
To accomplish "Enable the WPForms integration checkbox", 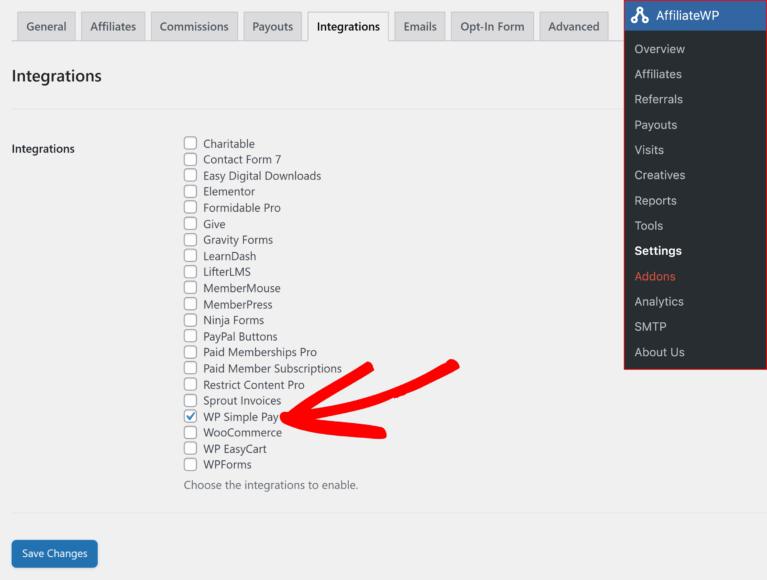I will (x=190, y=465).
